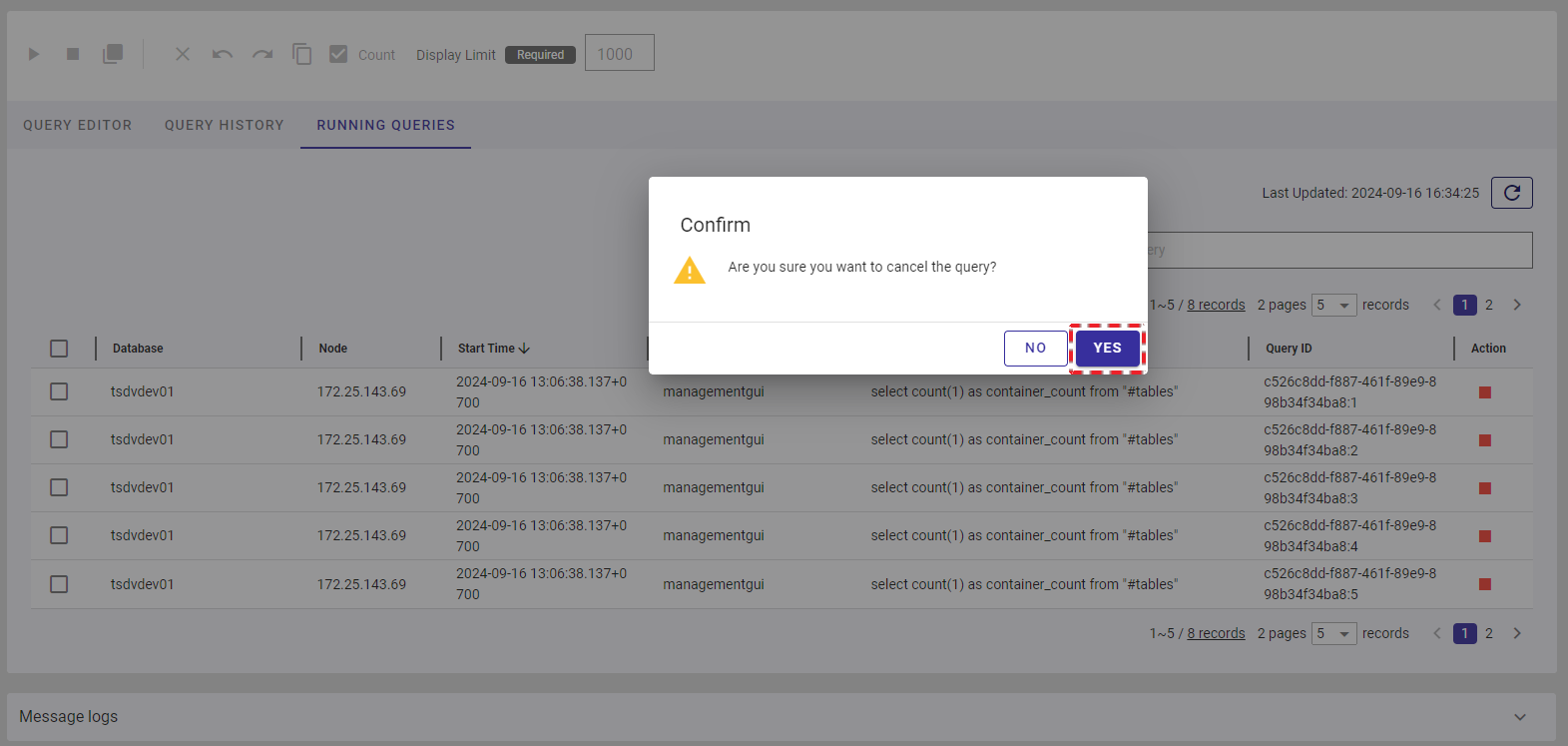The width and height of the screenshot is (1568, 746).
Task: Click the copy query icon
Action: [x=301, y=54]
